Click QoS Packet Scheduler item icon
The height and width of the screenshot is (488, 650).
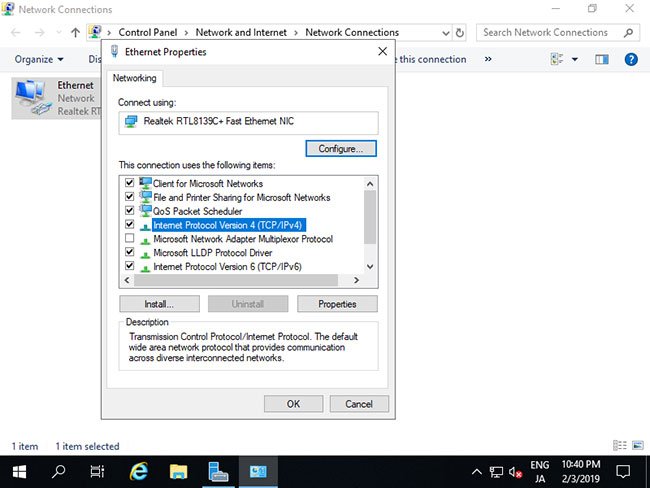pyautogui.click(x=145, y=211)
